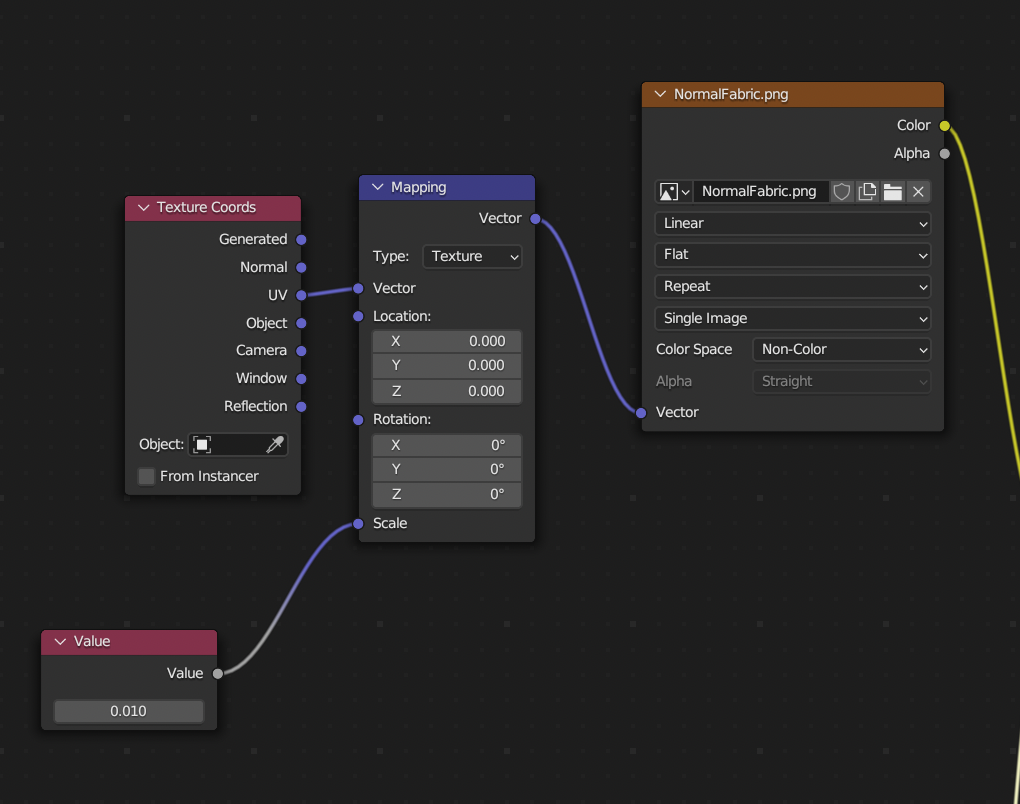Click the Mapping Location input socket
Image resolution: width=1020 pixels, height=804 pixels.
click(x=358, y=316)
